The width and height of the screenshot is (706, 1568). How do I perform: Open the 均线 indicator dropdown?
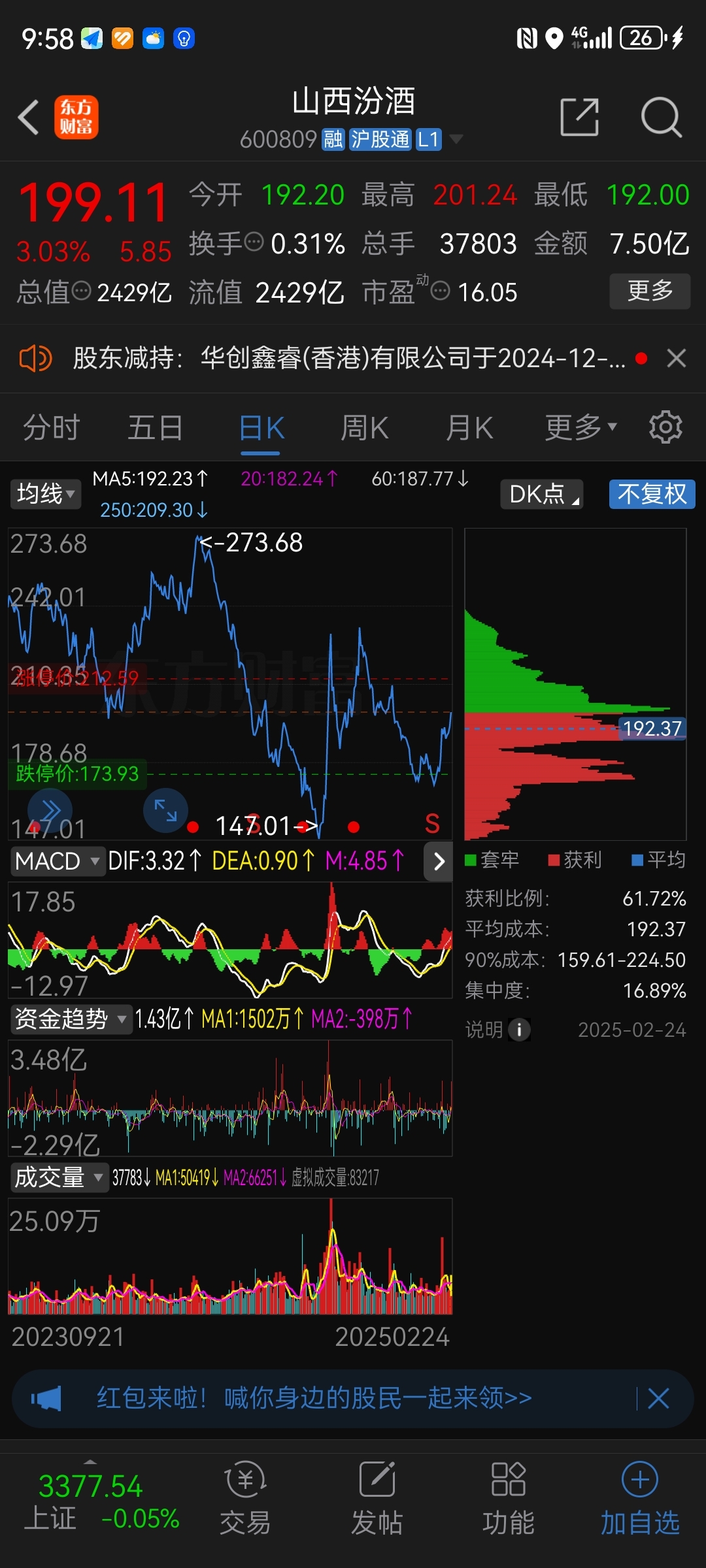click(x=46, y=494)
